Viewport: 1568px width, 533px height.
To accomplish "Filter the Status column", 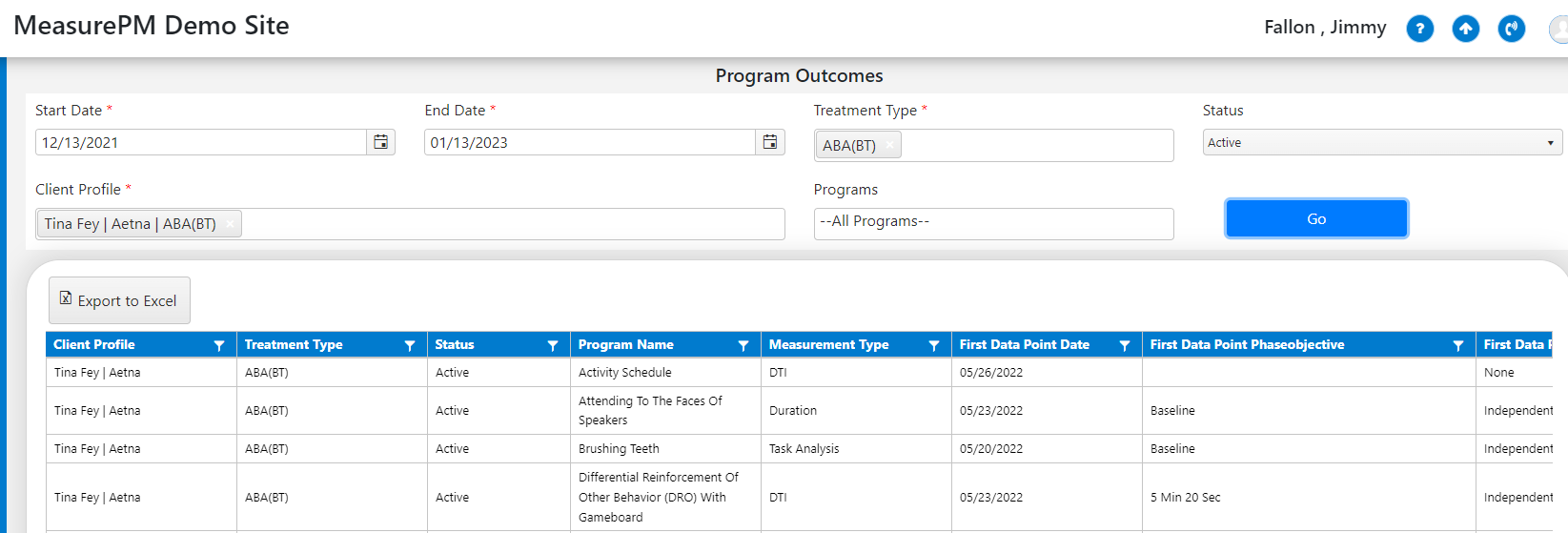I will tap(553, 345).
